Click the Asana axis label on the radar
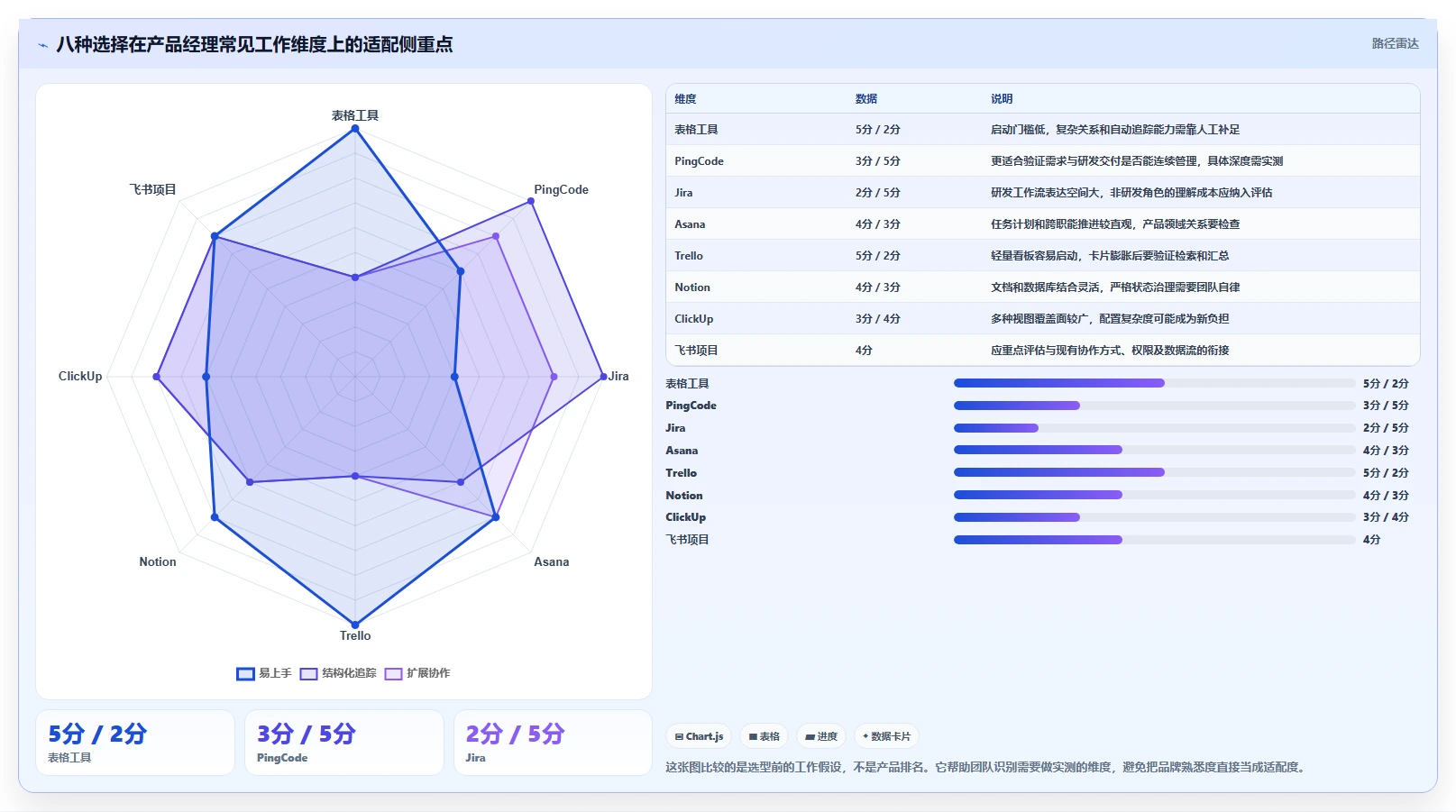The width and height of the screenshot is (1456, 812). click(x=551, y=561)
